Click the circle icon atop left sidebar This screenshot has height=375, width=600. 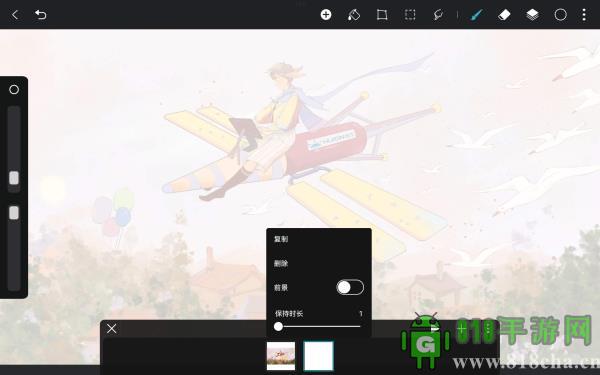click(x=14, y=90)
